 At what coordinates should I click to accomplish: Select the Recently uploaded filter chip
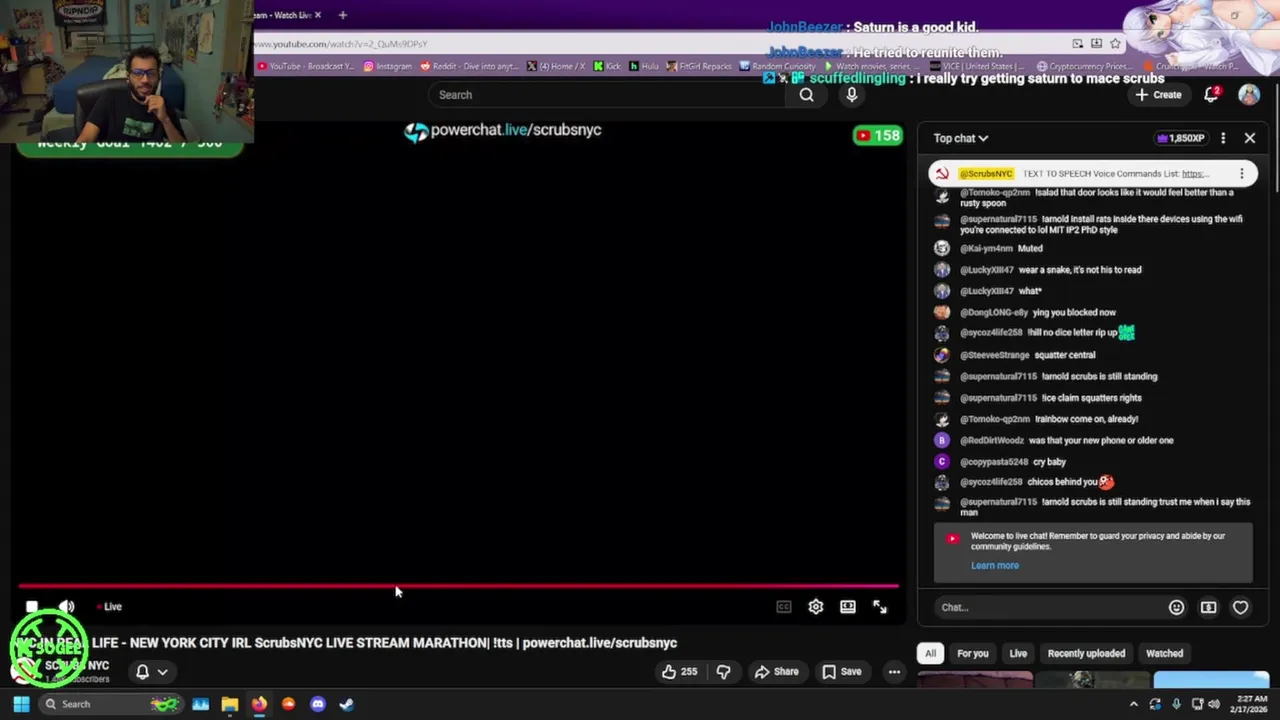[1086, 654]
